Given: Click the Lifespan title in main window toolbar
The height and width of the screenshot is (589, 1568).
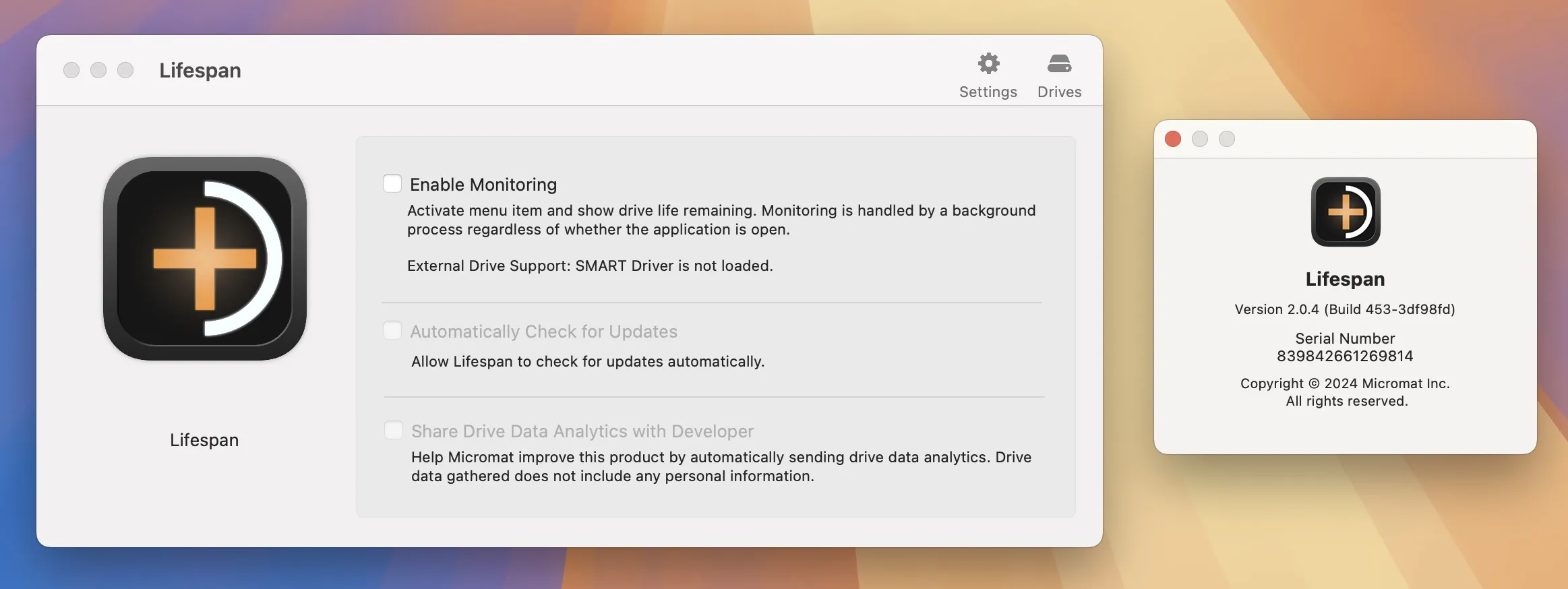Looking at the screenshot, I should point(200,71).
